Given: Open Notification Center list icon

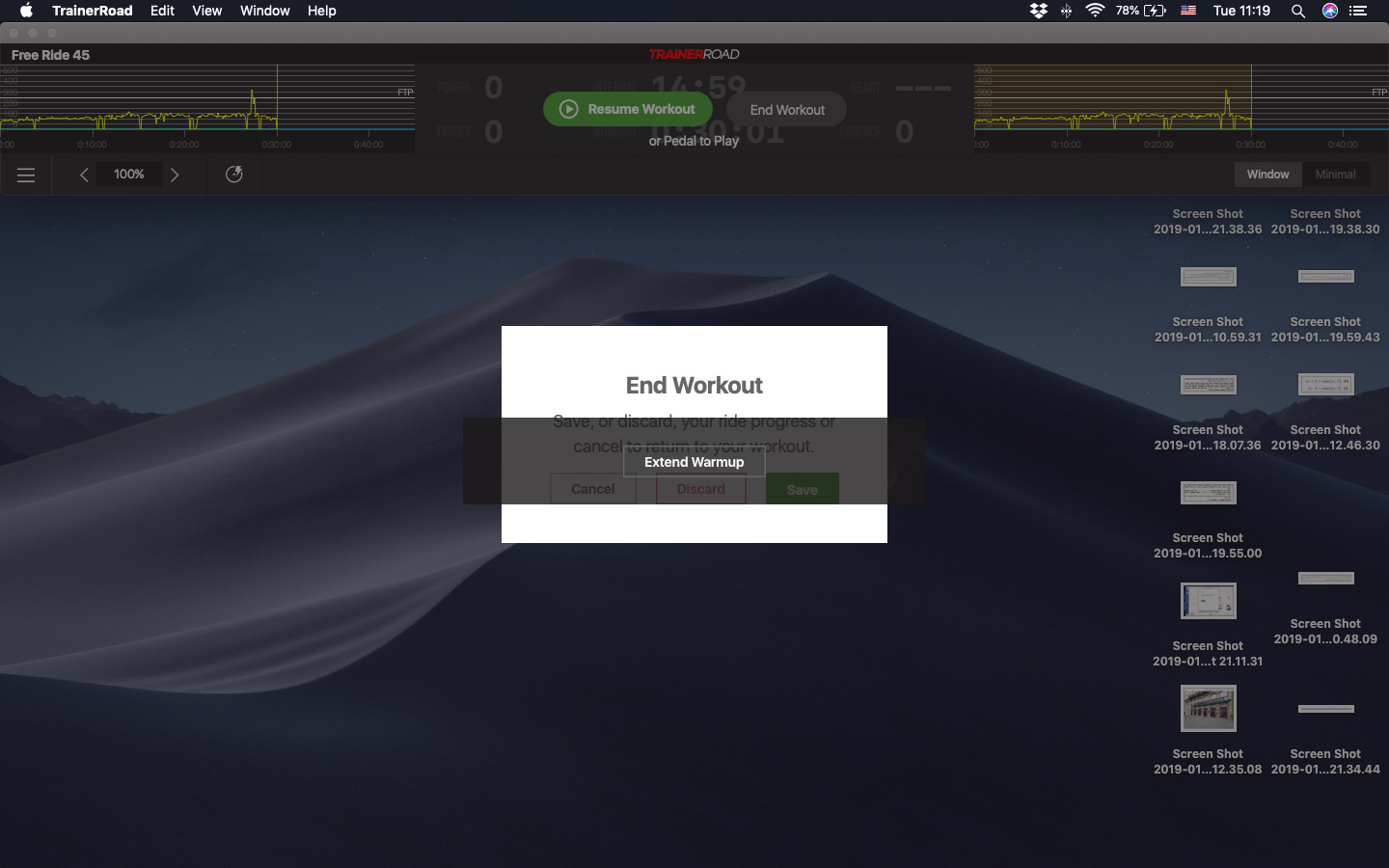Looking at the screenshot, I should point(1358,11).
